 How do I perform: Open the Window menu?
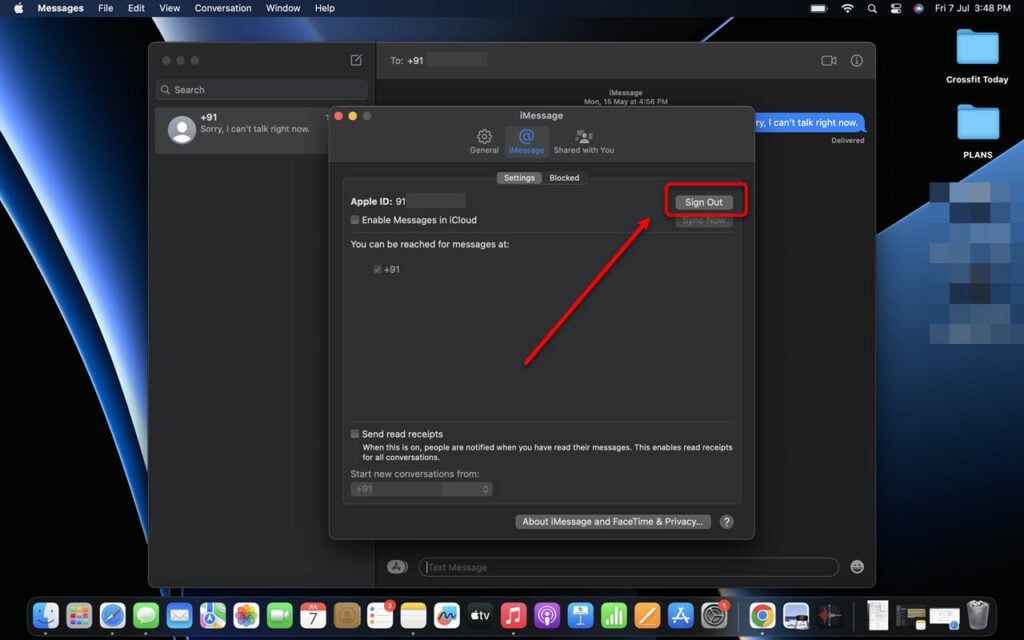tap(283, 8)
